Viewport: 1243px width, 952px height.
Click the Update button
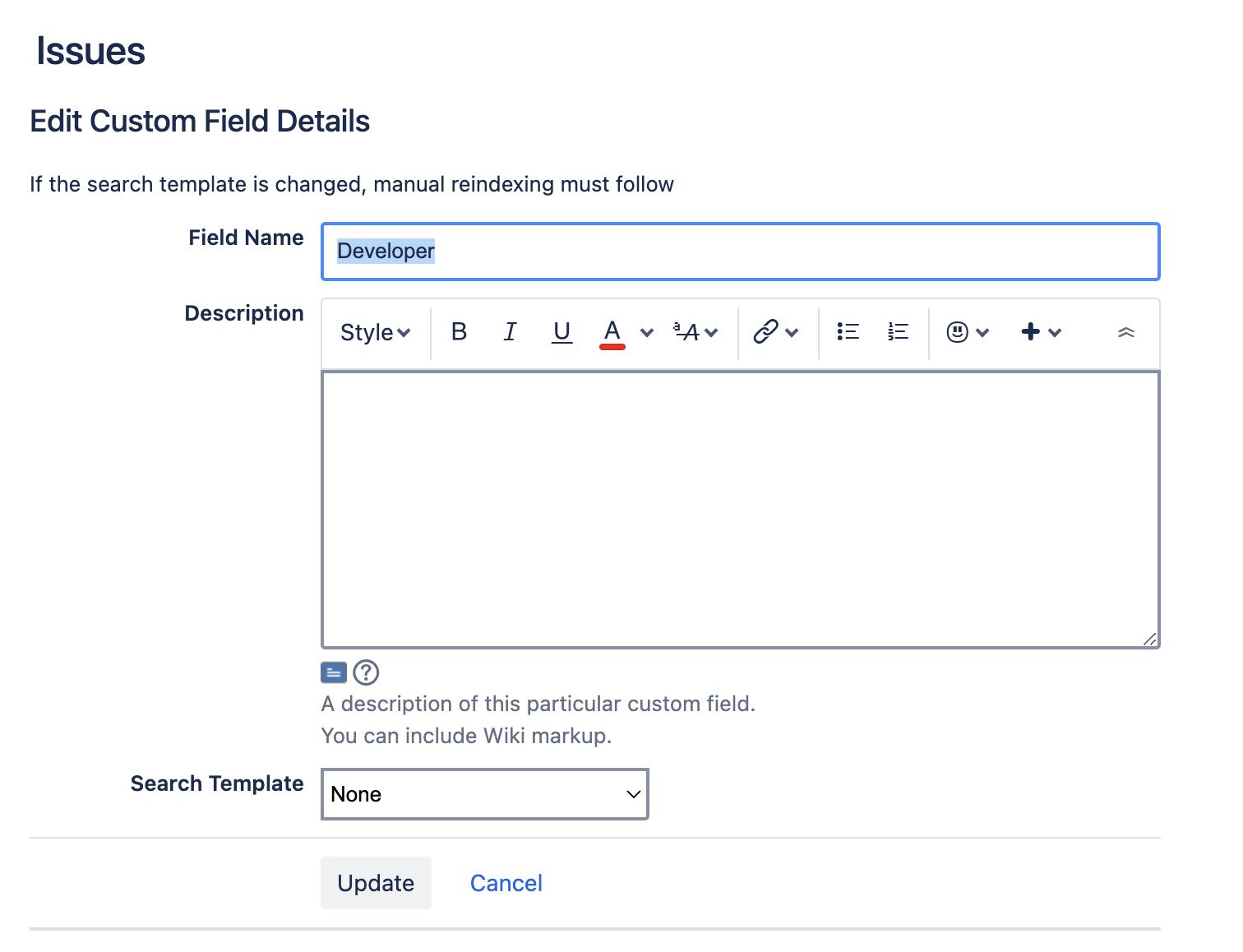click(376, 883)
